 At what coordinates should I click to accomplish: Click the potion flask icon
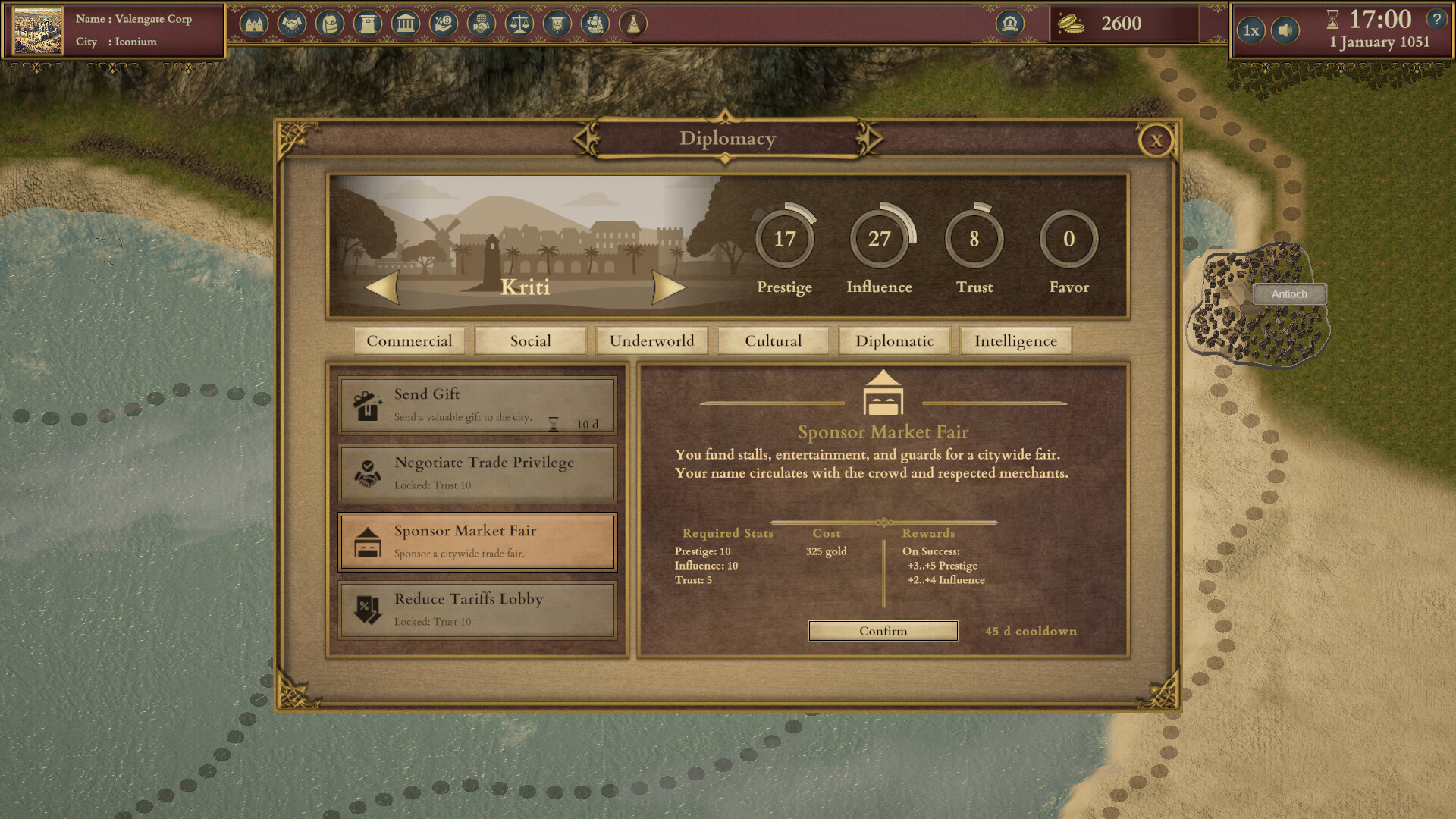(x=633, y=24)
